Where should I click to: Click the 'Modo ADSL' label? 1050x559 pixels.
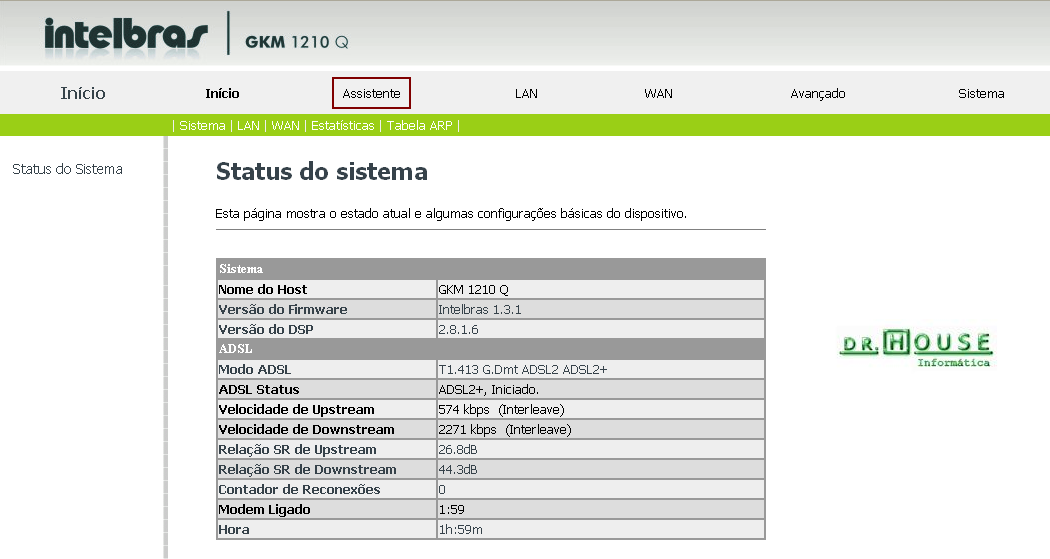pyautogui.click(x=254, y=370)
